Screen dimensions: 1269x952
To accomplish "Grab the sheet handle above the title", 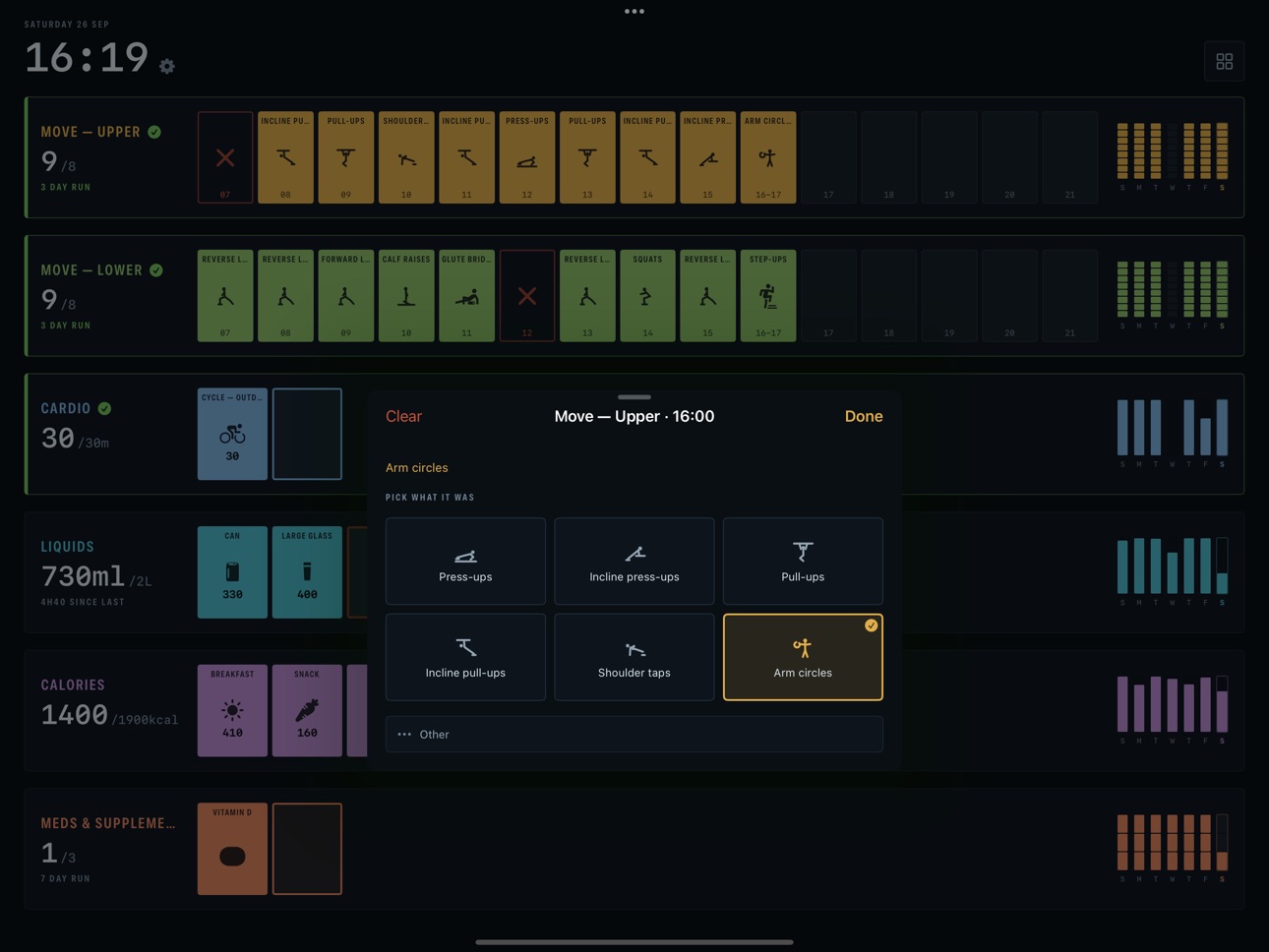I will click(x=634, y=397).
